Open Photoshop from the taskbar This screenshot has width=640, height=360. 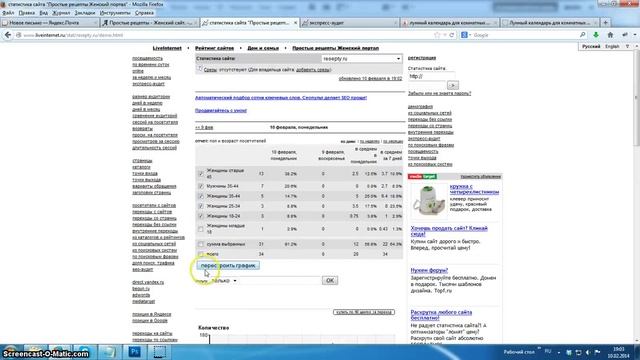[x=134, y=352]
